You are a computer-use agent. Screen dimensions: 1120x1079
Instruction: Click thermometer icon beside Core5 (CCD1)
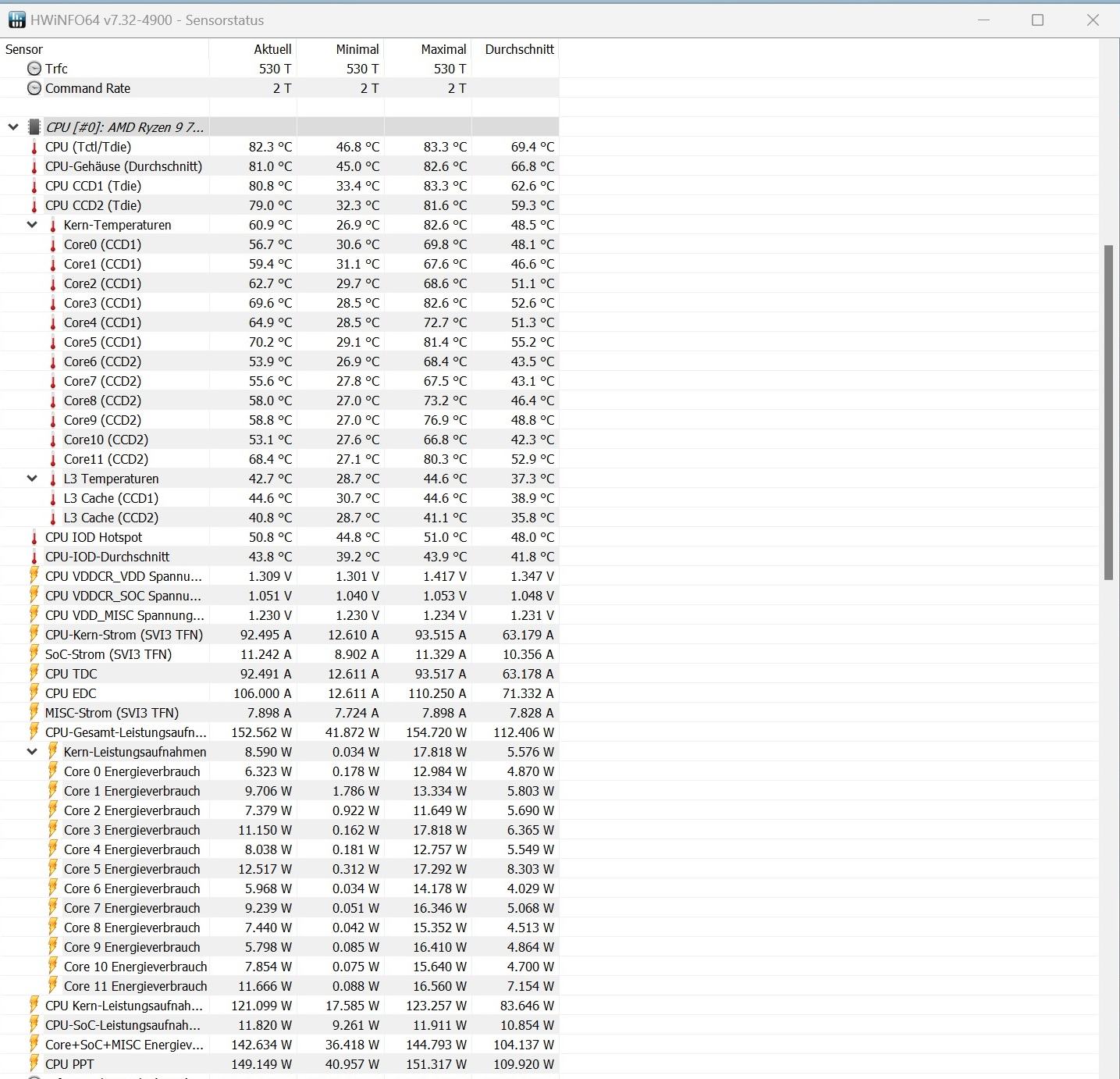pos(53,342)
